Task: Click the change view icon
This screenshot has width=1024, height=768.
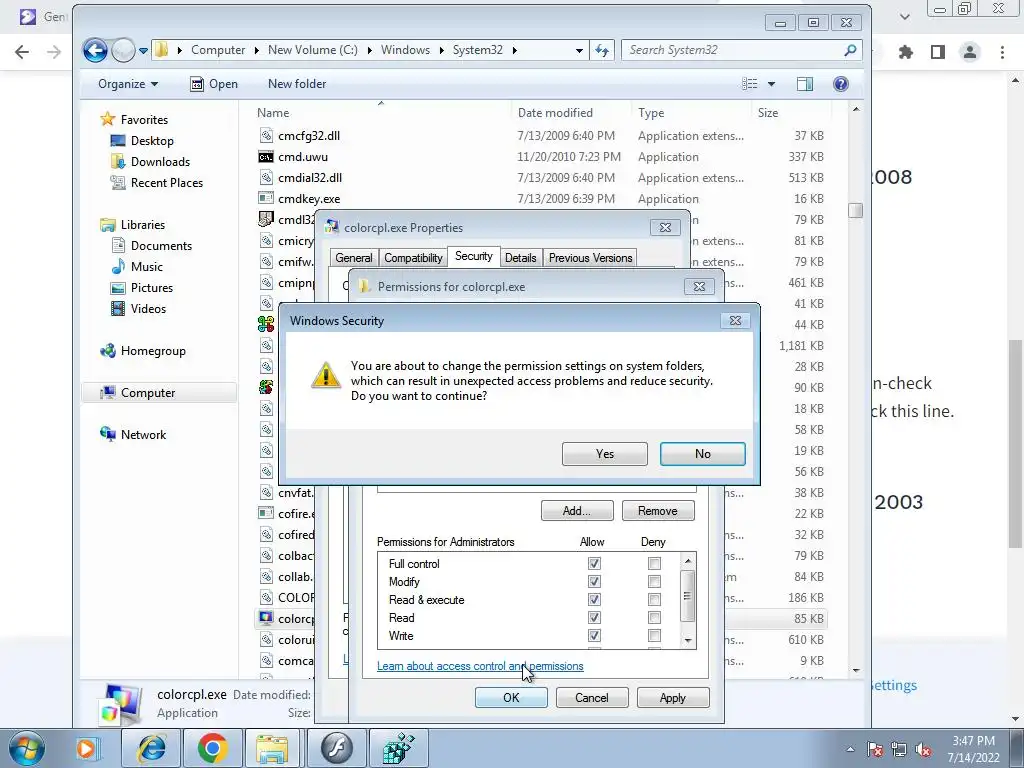Action: pyautogui.click(x=750, y=84)
